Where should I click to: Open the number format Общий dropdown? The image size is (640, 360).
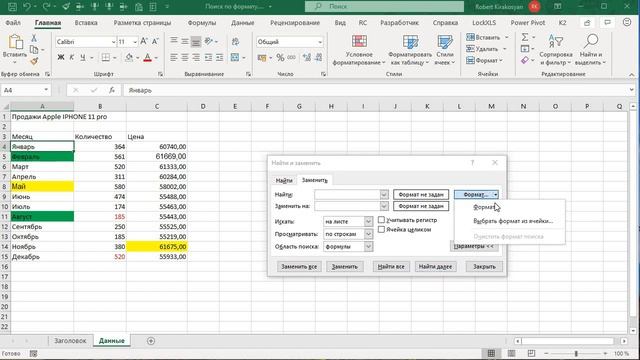tap(320, 42)
